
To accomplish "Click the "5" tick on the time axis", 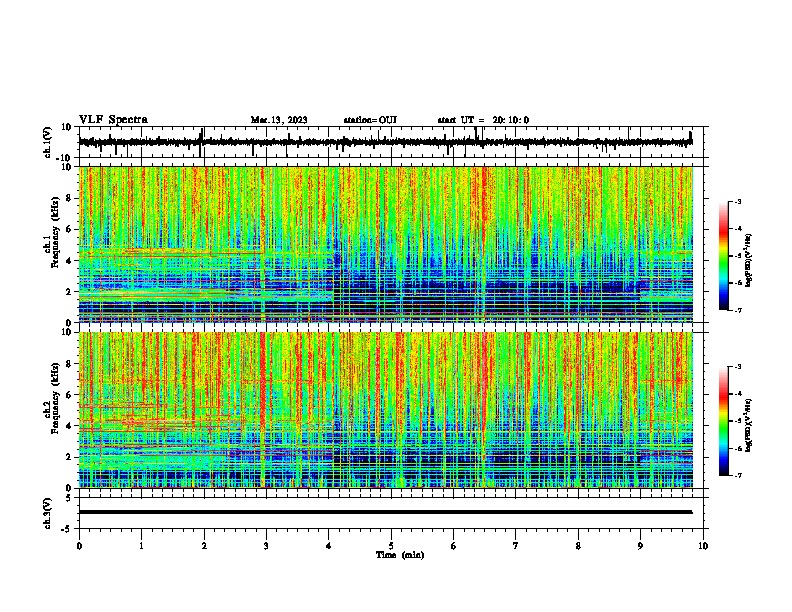I will (x=391, y=546).
